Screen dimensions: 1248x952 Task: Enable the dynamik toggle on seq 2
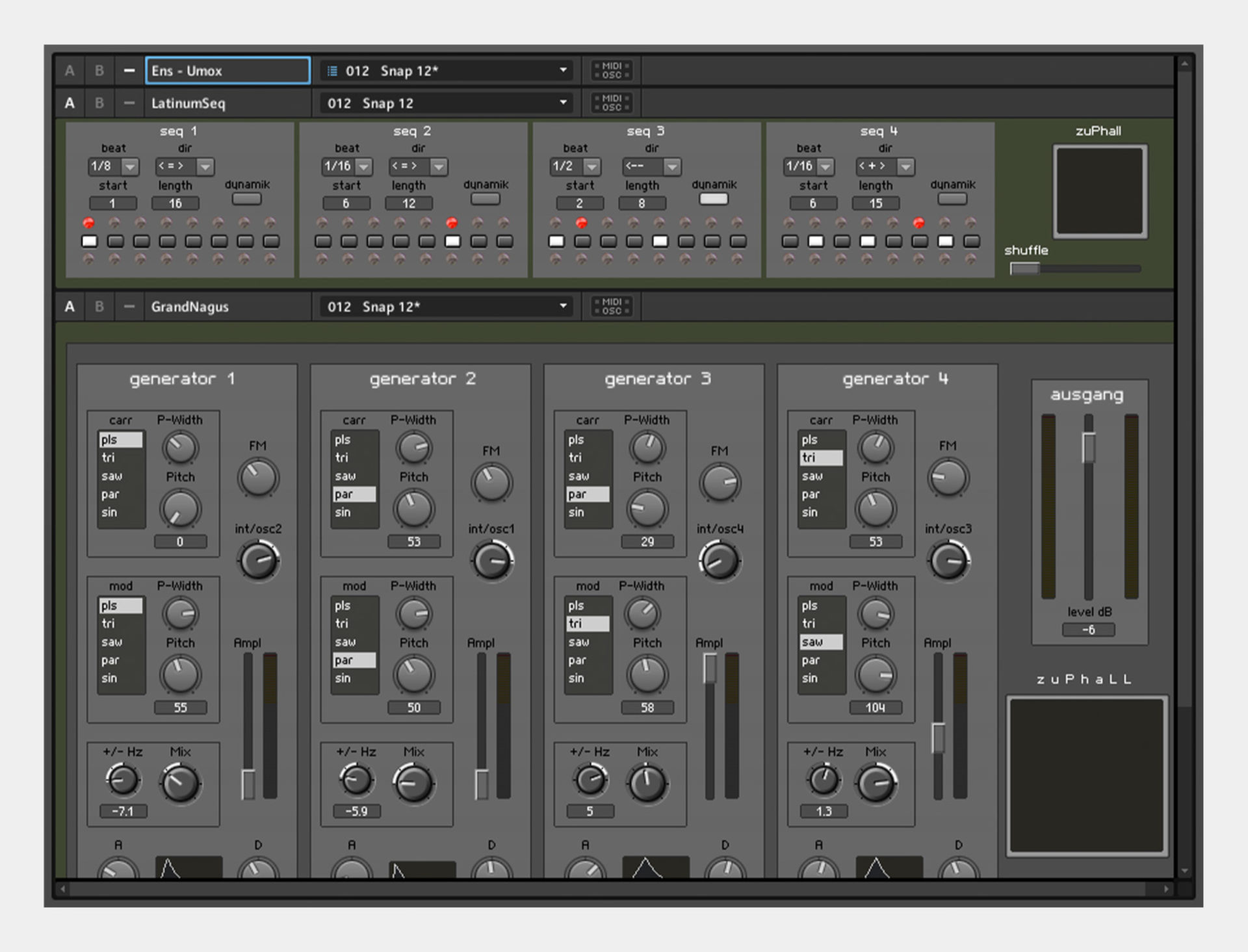coord(485,198)
